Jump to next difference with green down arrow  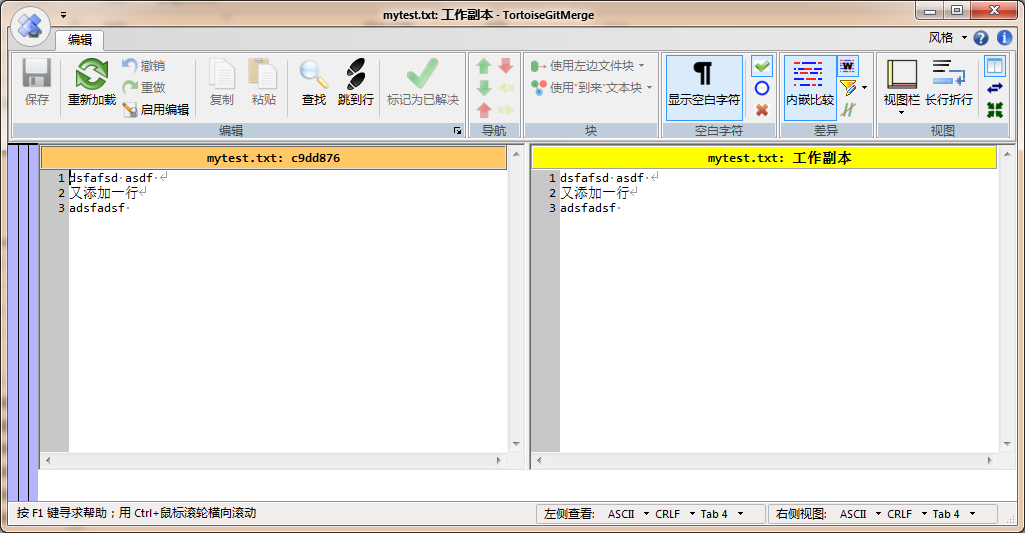tap(484, 88)
